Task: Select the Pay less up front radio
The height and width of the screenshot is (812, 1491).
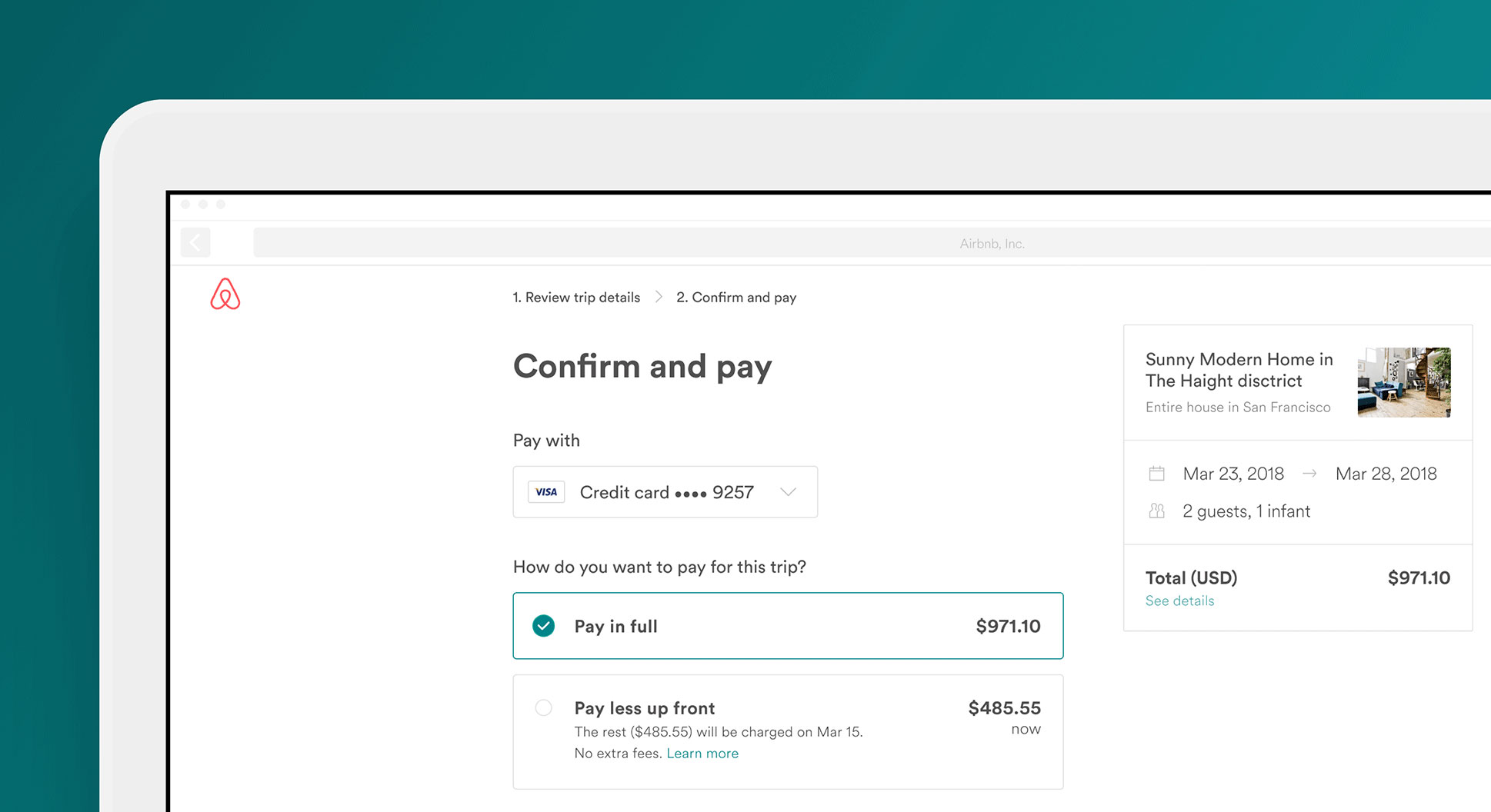Action: (x=544, y=707)
